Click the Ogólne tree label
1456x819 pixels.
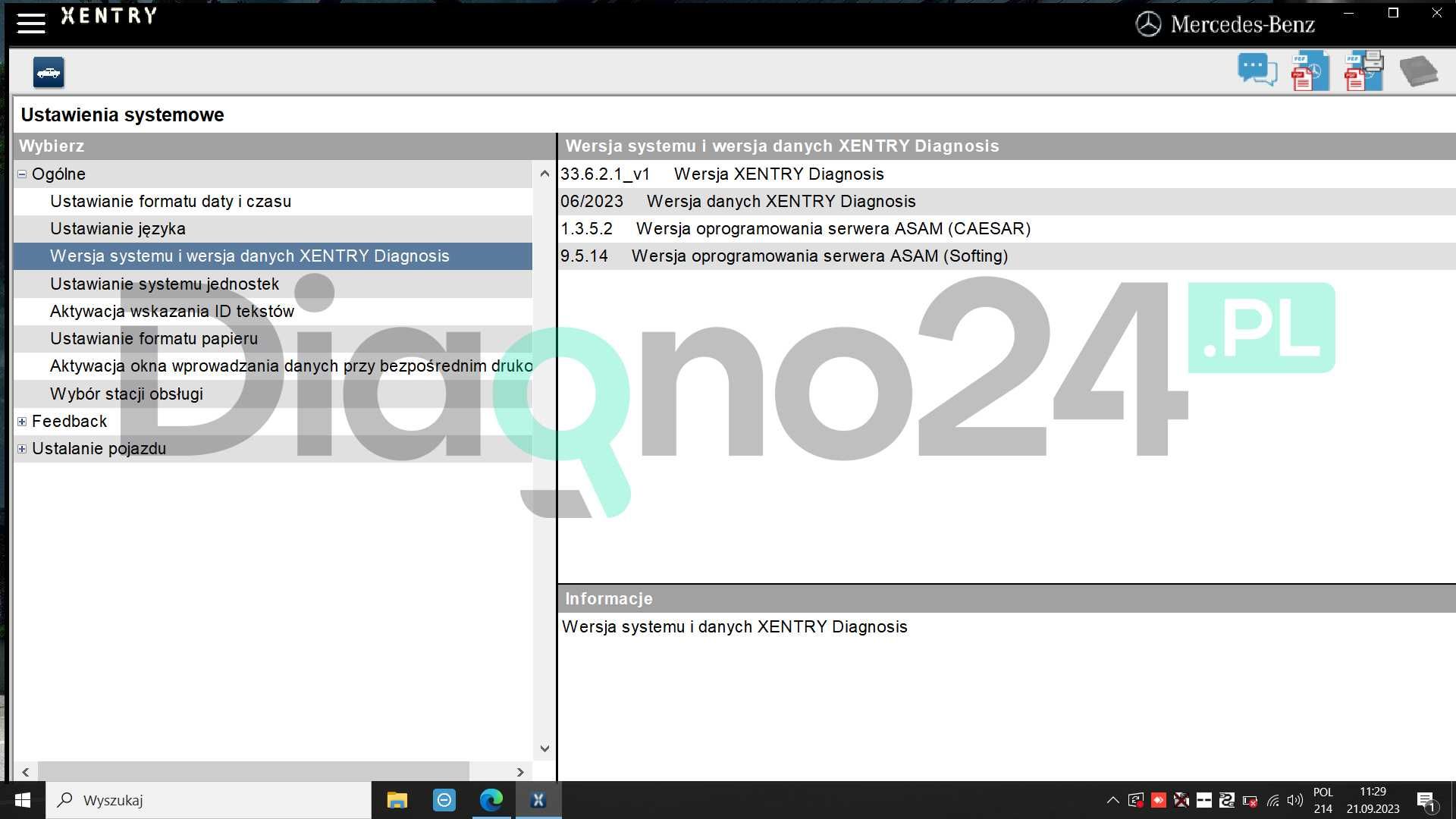pos(58,174)
